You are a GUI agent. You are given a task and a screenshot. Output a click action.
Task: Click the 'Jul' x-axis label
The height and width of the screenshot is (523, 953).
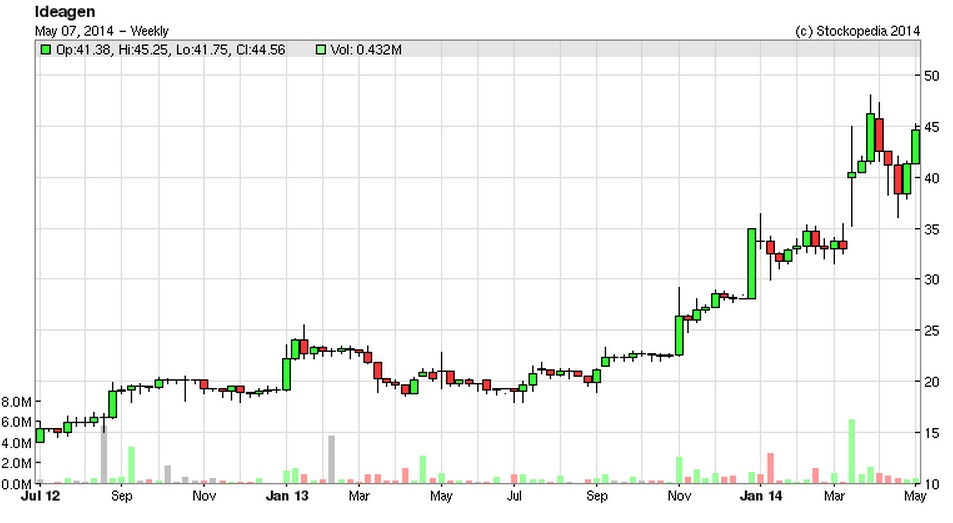tap(514, 496)
